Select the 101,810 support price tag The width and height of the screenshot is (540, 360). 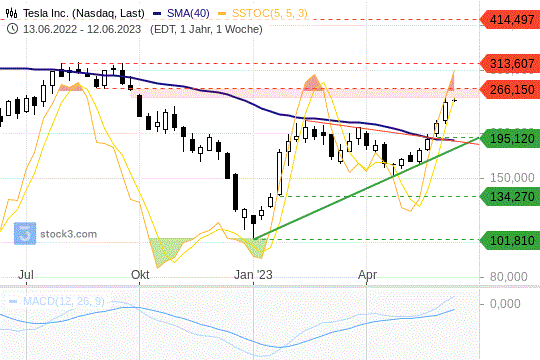point(510,240)
